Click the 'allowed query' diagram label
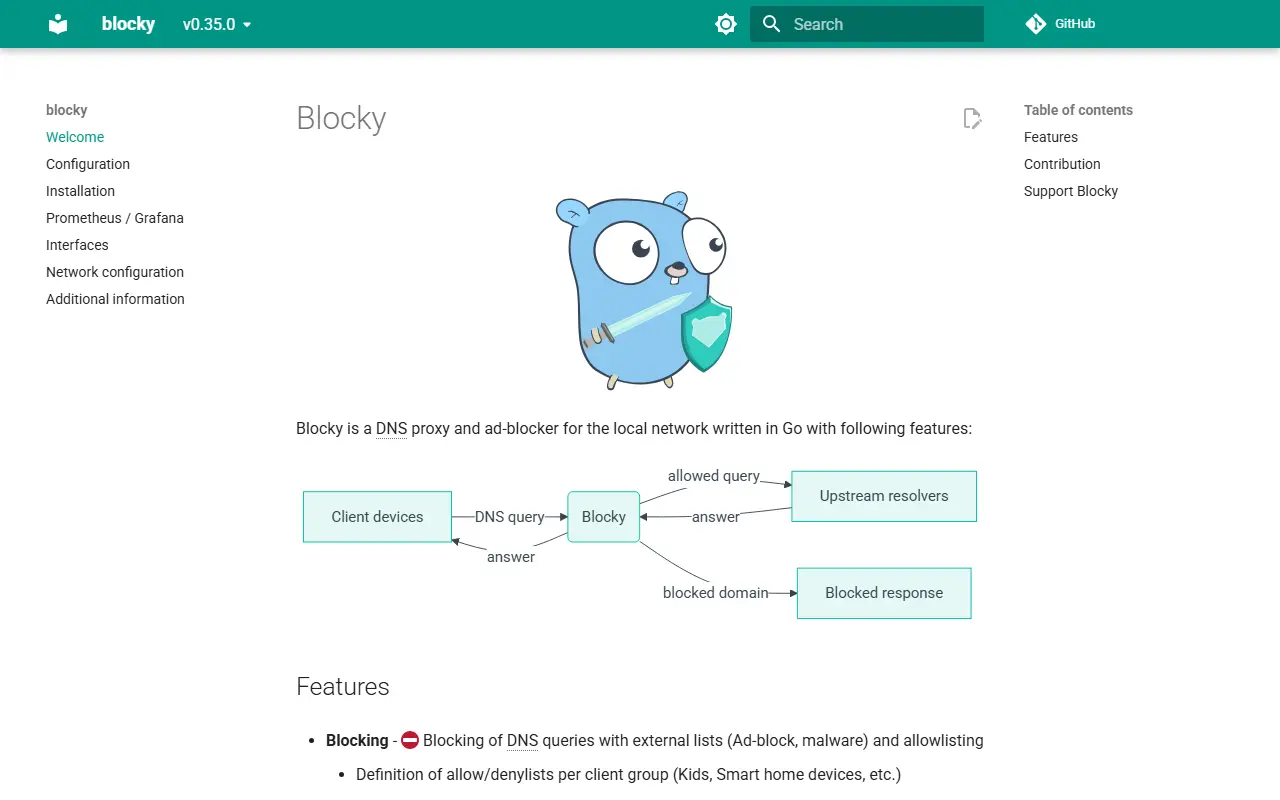 (714, 476)
